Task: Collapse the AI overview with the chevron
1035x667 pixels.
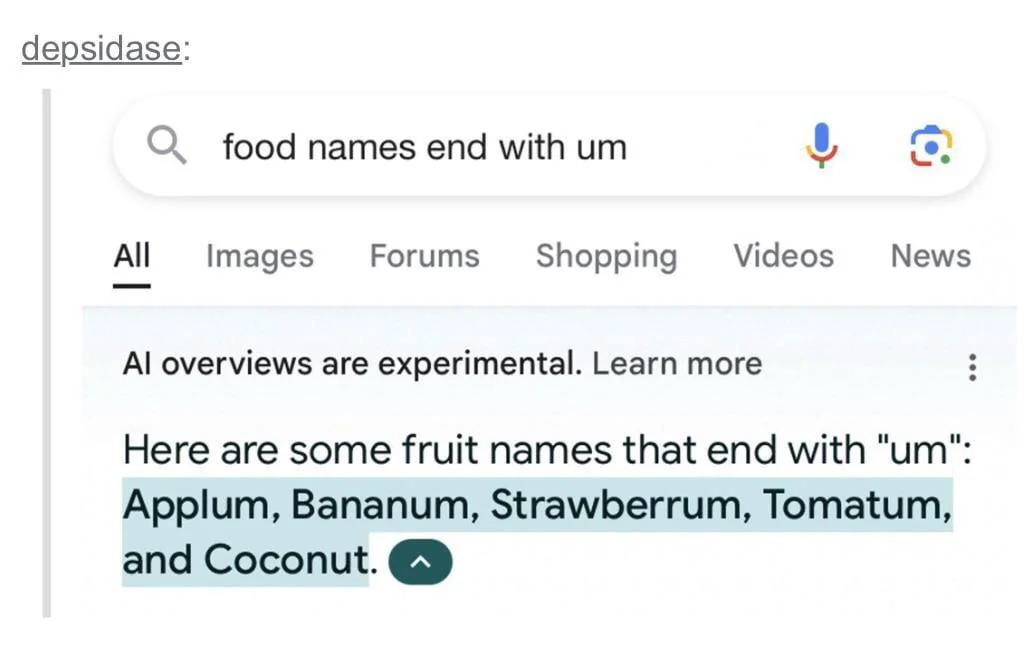Action: [x=420, y=561]
